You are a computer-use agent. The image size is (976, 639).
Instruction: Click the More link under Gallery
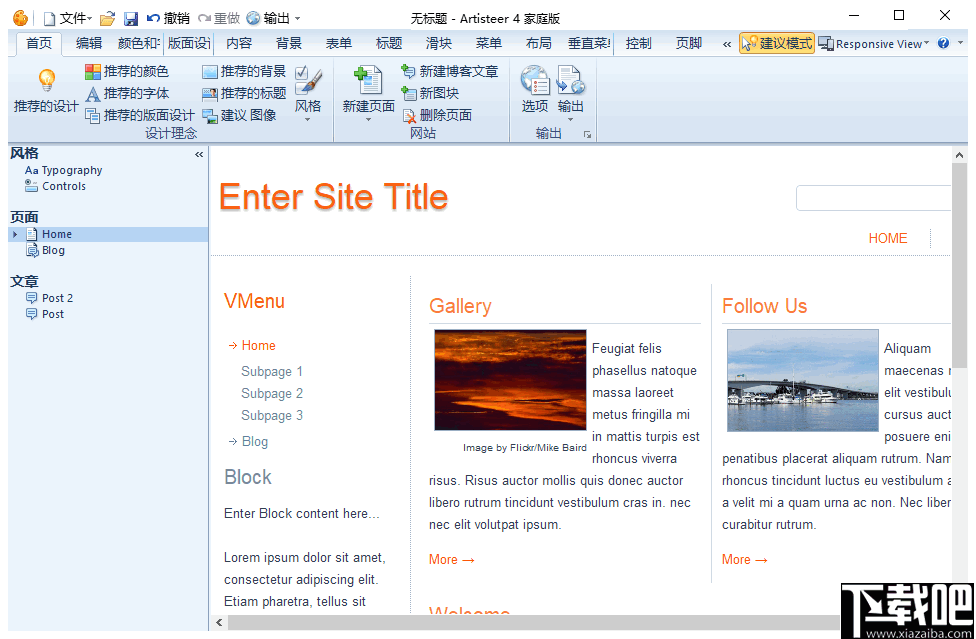point(444,559)
